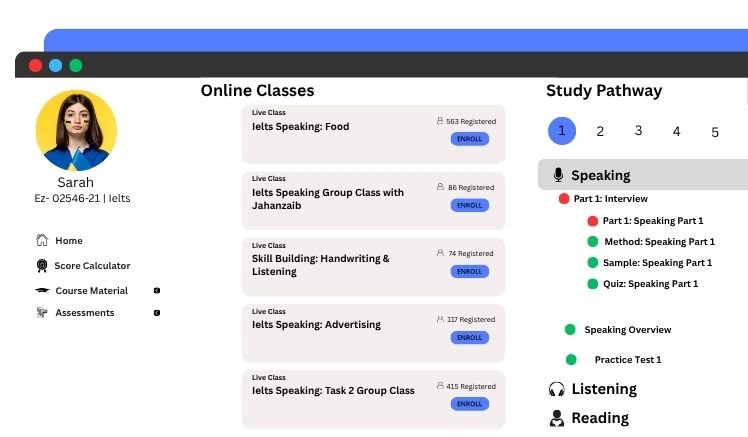Switch to Study Pathway step 2

(x=600, y=131)
